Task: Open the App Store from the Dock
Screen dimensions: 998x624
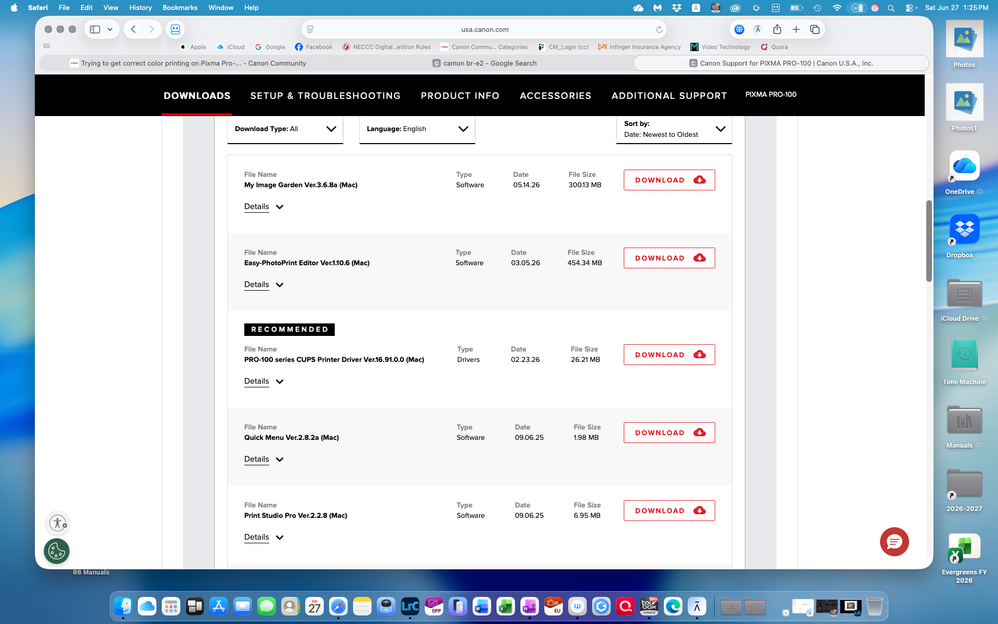Action: 218,606
